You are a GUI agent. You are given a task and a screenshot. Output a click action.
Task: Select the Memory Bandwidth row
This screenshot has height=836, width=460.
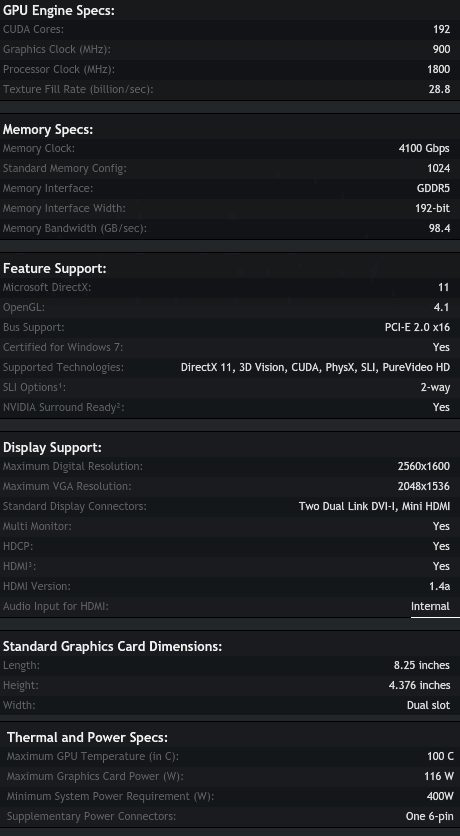[x=230, y=228]
